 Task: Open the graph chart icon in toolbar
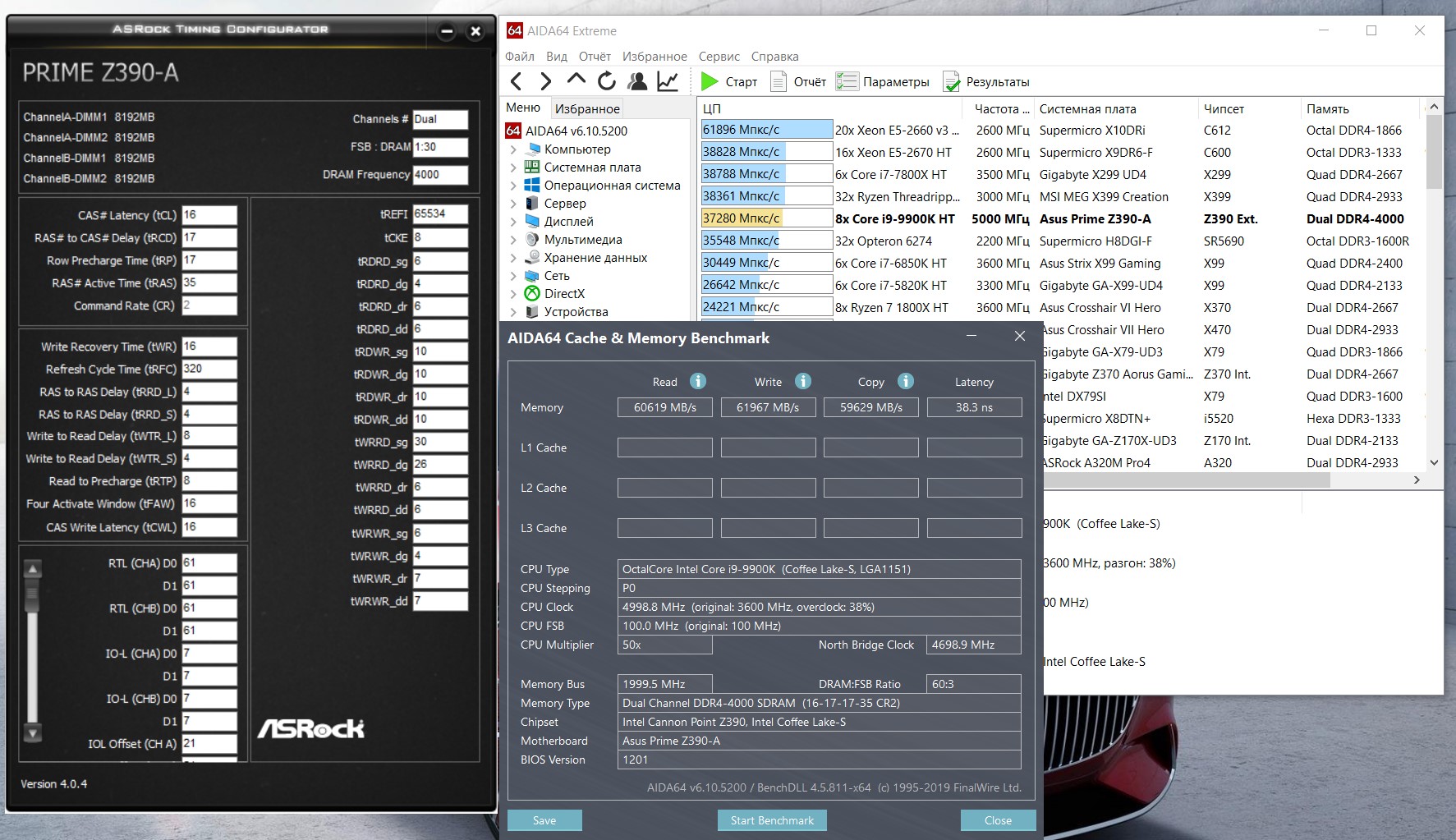pyautogui.click(x=668, y=81)
